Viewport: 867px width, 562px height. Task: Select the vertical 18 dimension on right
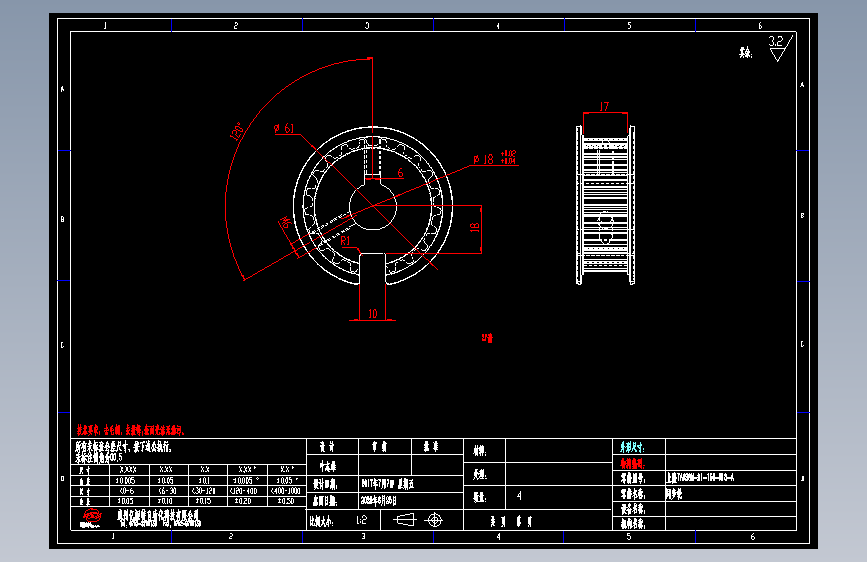[474, 227]
